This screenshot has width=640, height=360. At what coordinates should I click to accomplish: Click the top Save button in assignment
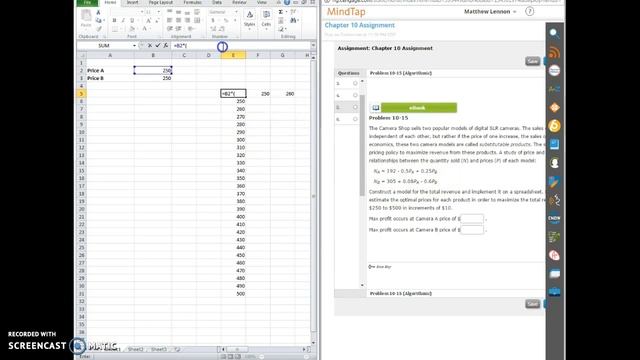533,61
